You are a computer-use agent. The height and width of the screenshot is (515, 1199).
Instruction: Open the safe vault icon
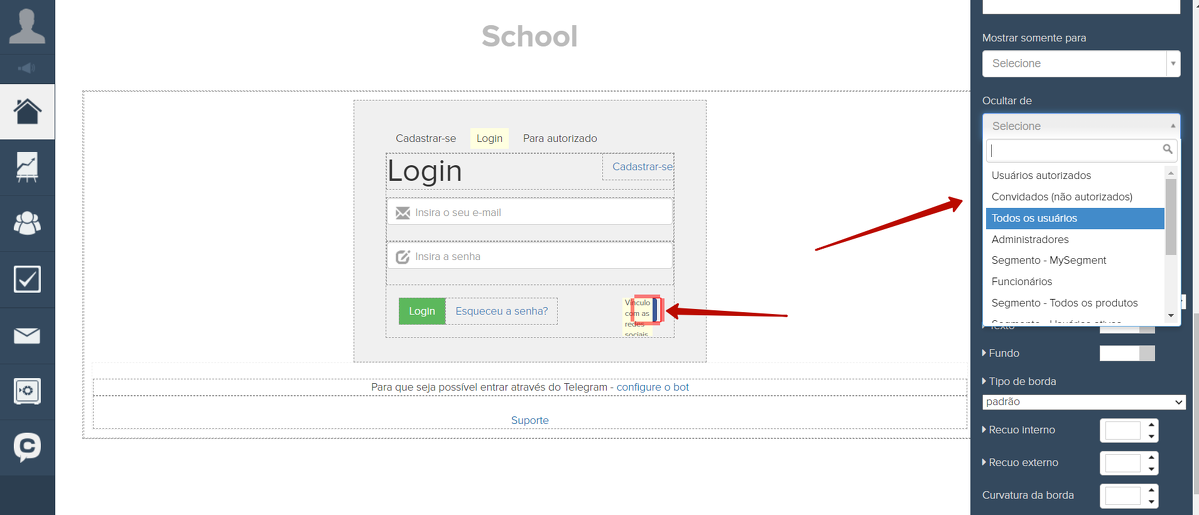click(x=27, y=391)
